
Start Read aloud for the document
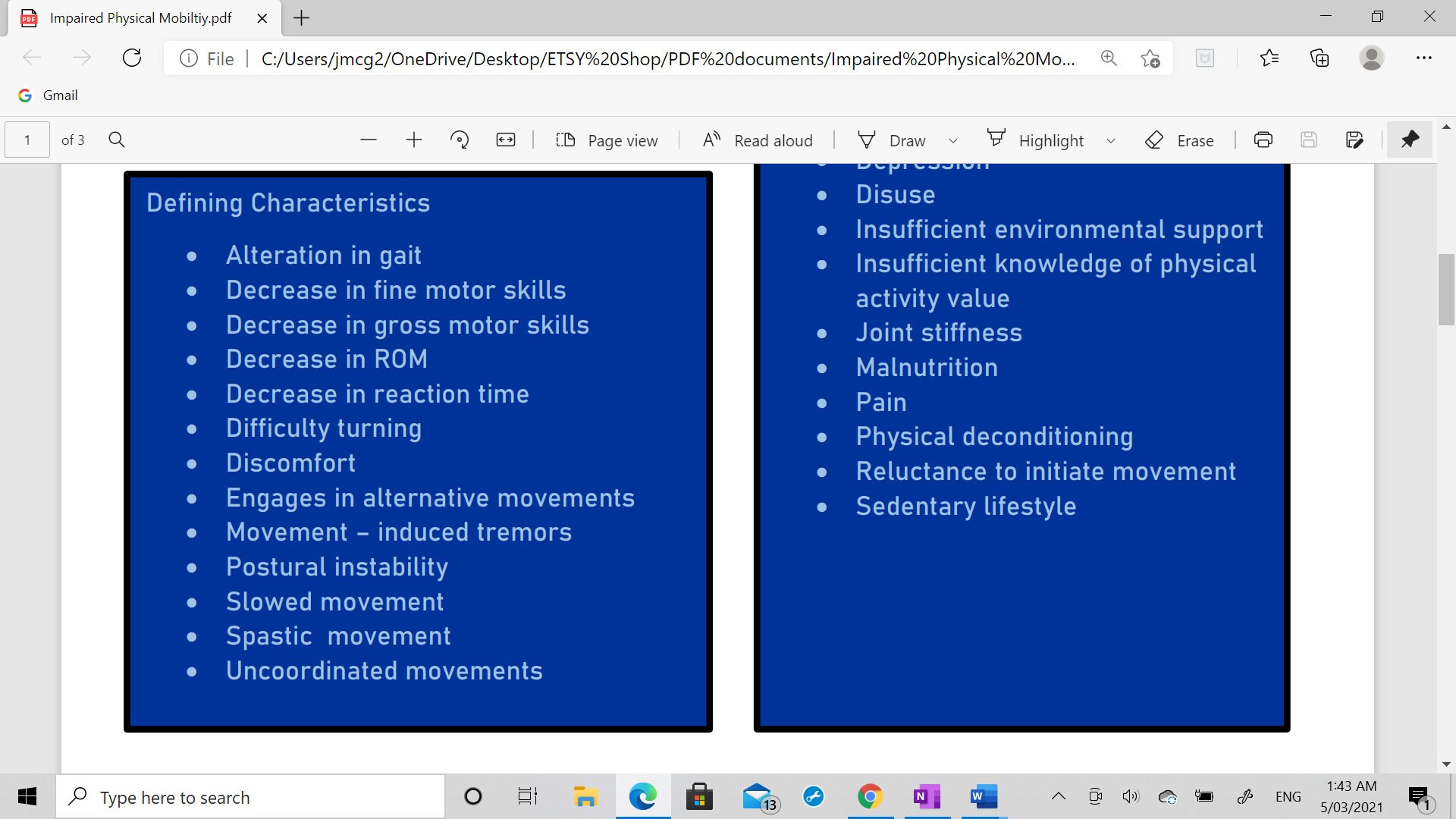tap(757, 140)
